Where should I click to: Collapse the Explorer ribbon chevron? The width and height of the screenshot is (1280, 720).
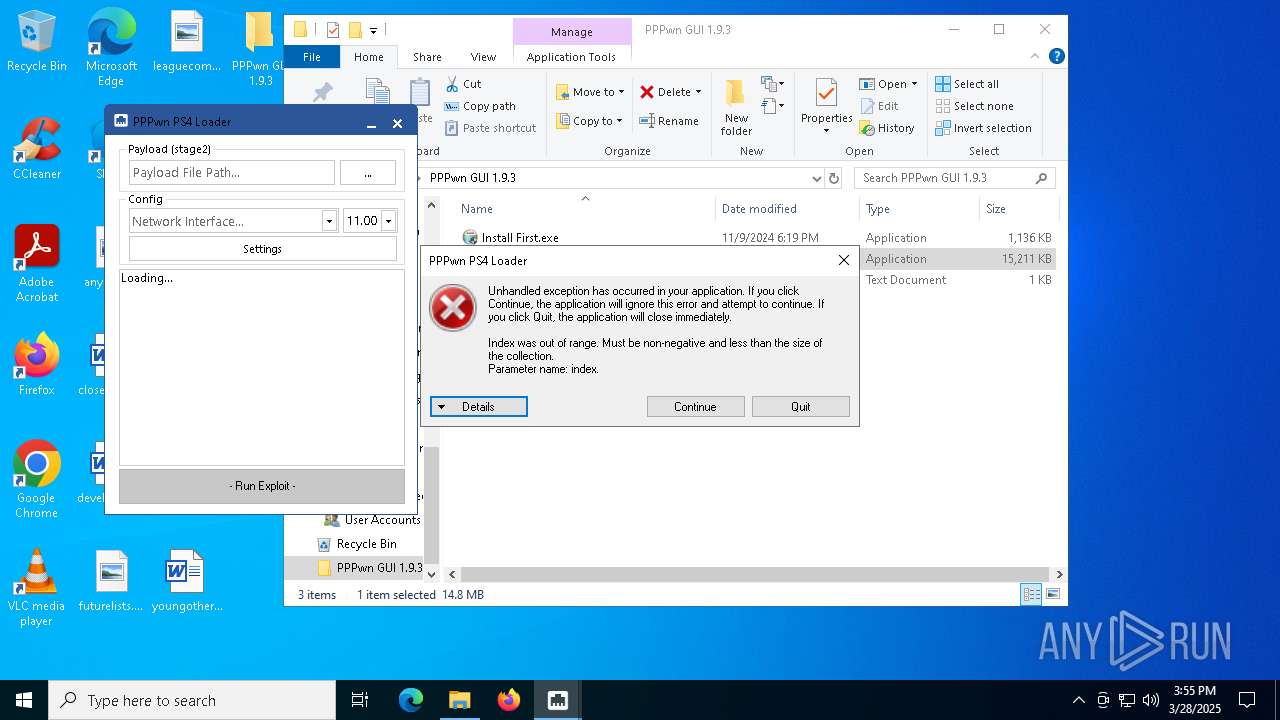(x=1035, y=57)
